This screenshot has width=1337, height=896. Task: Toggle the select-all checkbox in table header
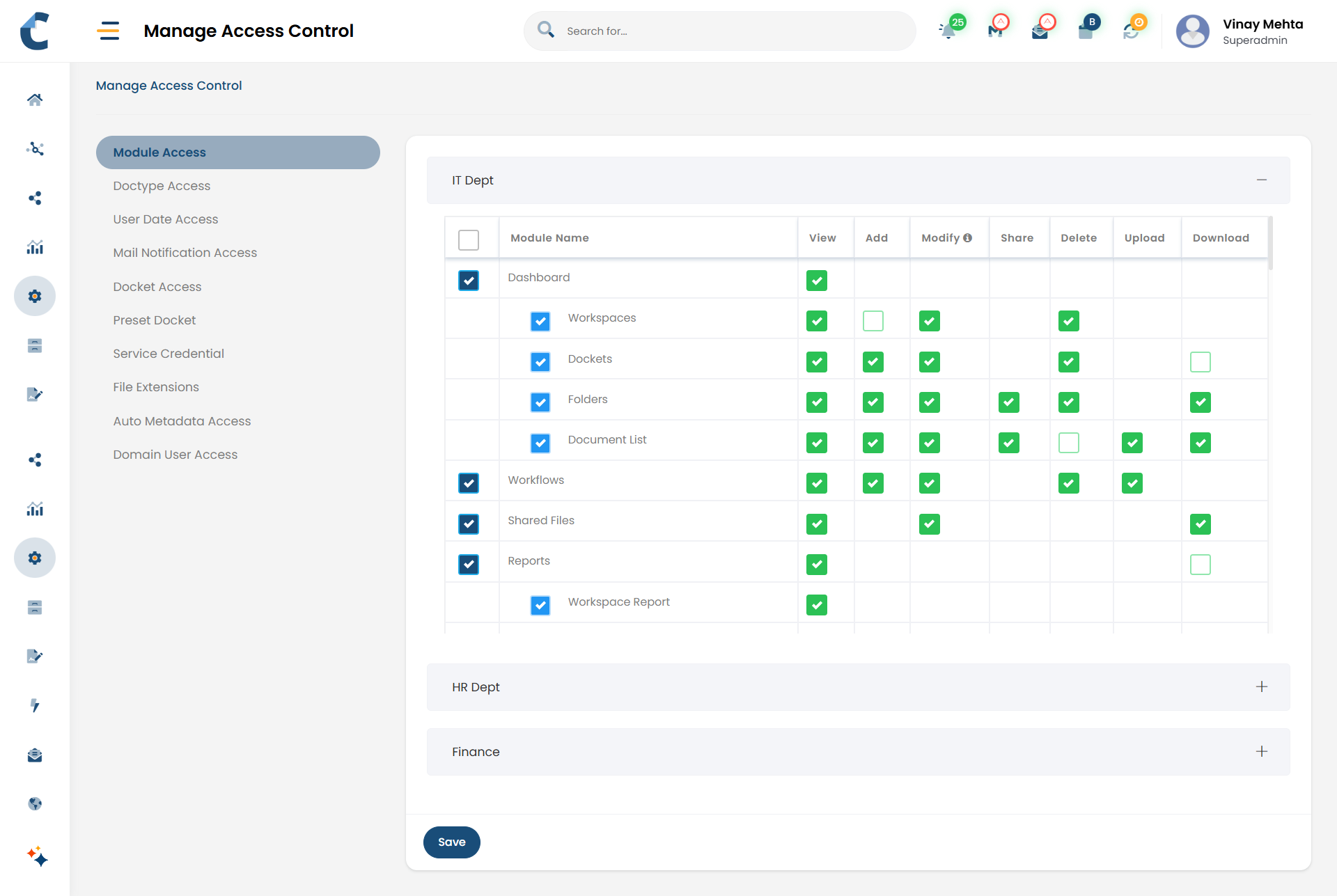pos(469,239)
